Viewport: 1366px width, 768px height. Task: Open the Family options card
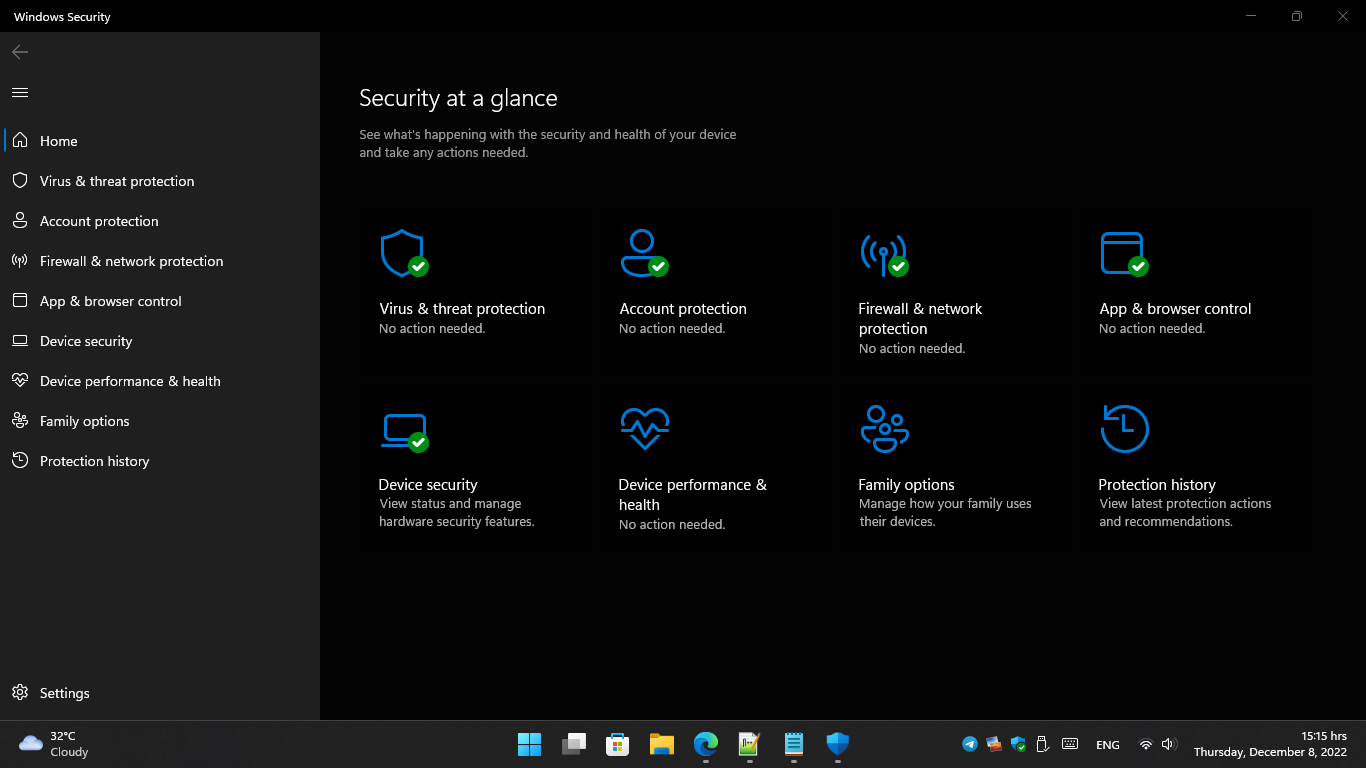click(956, 468)
